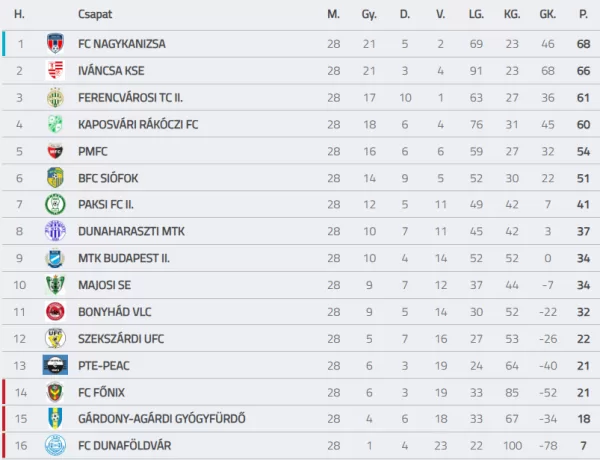Click the GK. goal difference header
The image size is (600, 460).
548,14
